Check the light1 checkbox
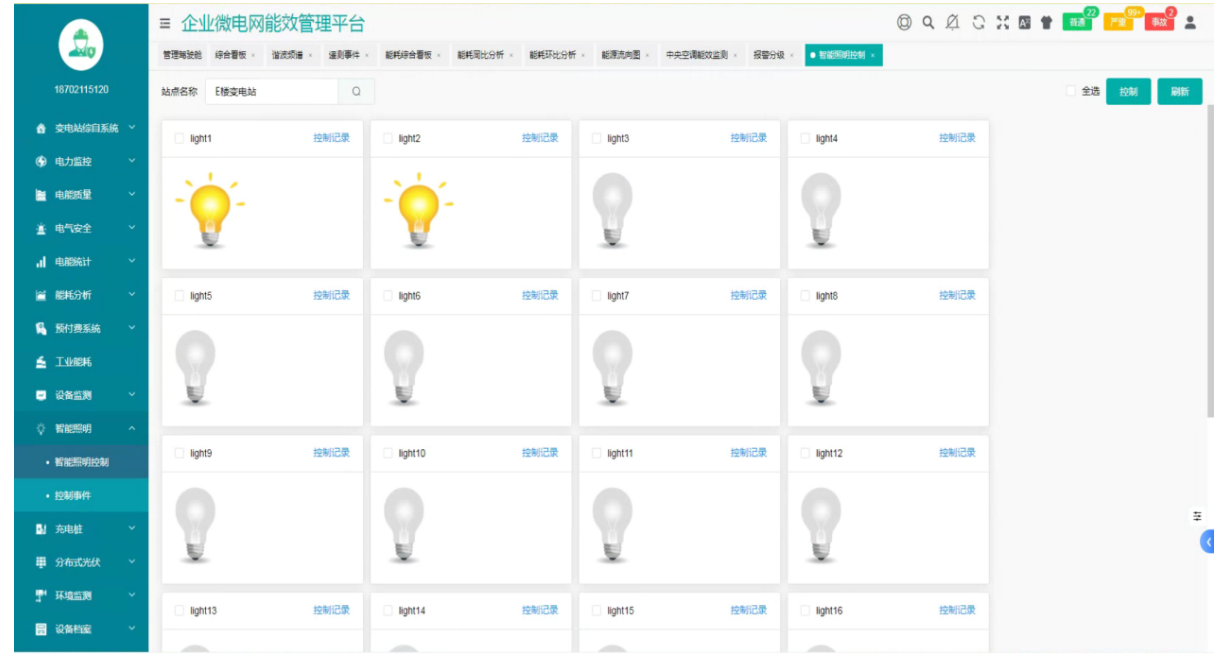Viewport: 1216px width, 663px height. coord(179,139)
